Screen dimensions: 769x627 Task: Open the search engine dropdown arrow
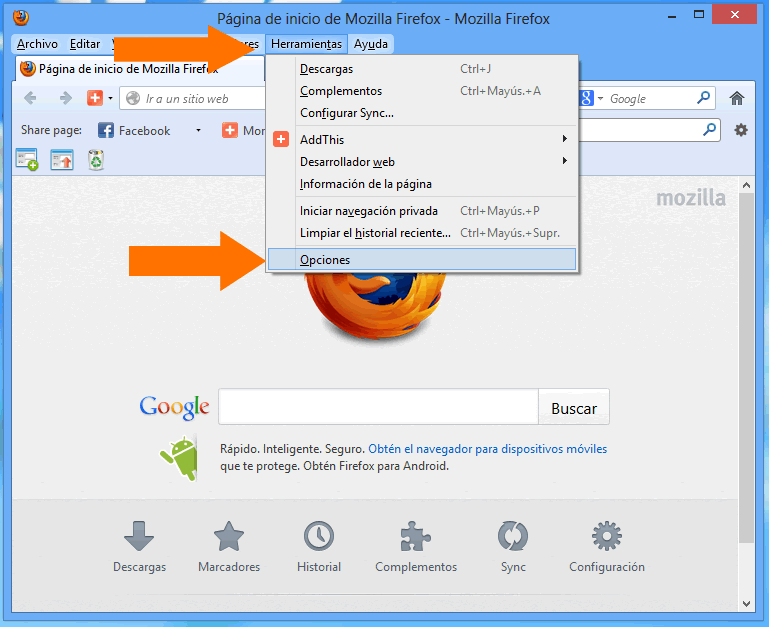(600, 99)
